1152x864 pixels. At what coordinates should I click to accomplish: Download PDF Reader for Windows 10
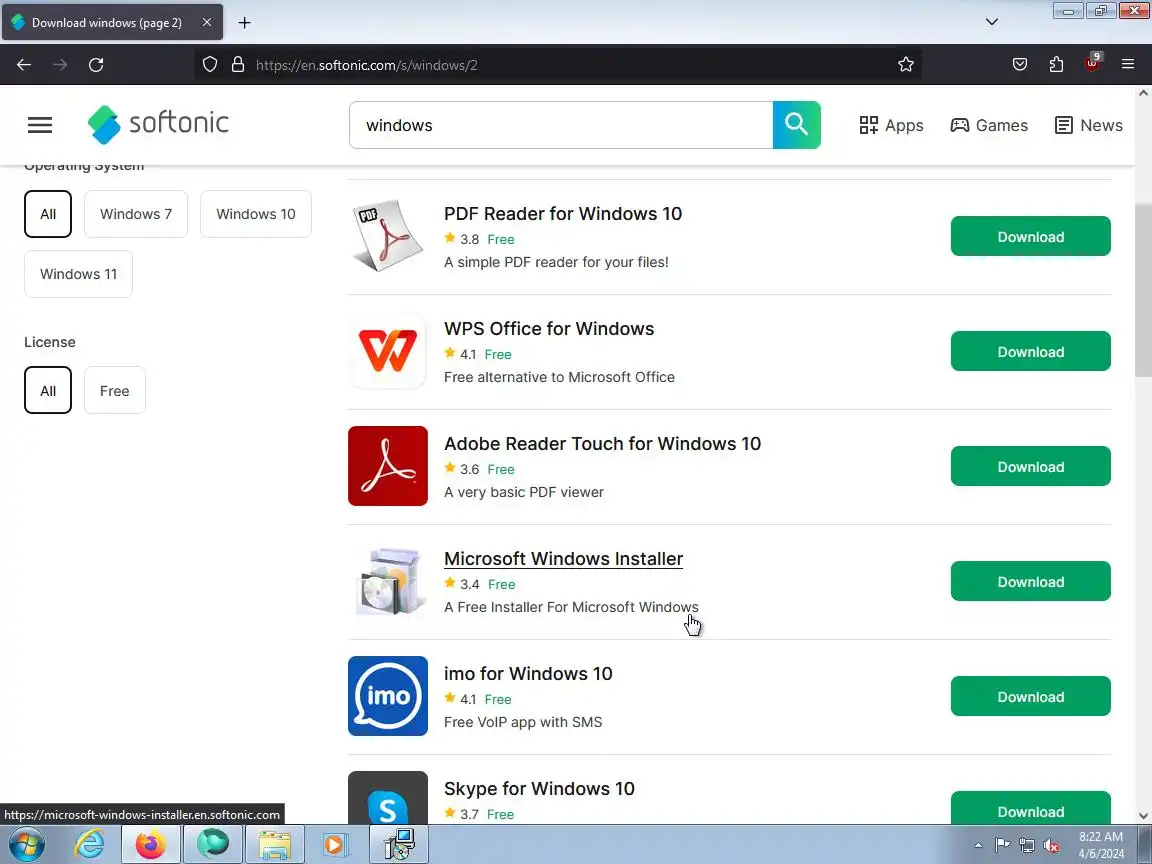click(1031, 237)
